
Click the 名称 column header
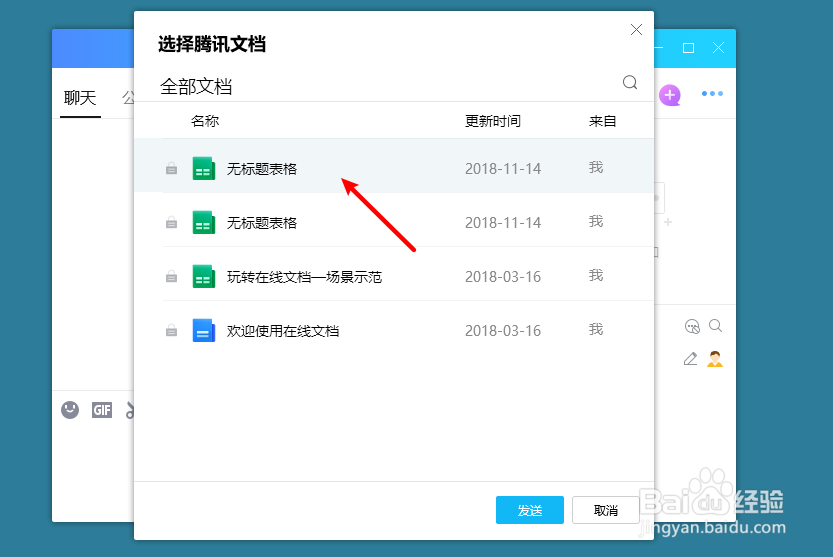point(205,121)
